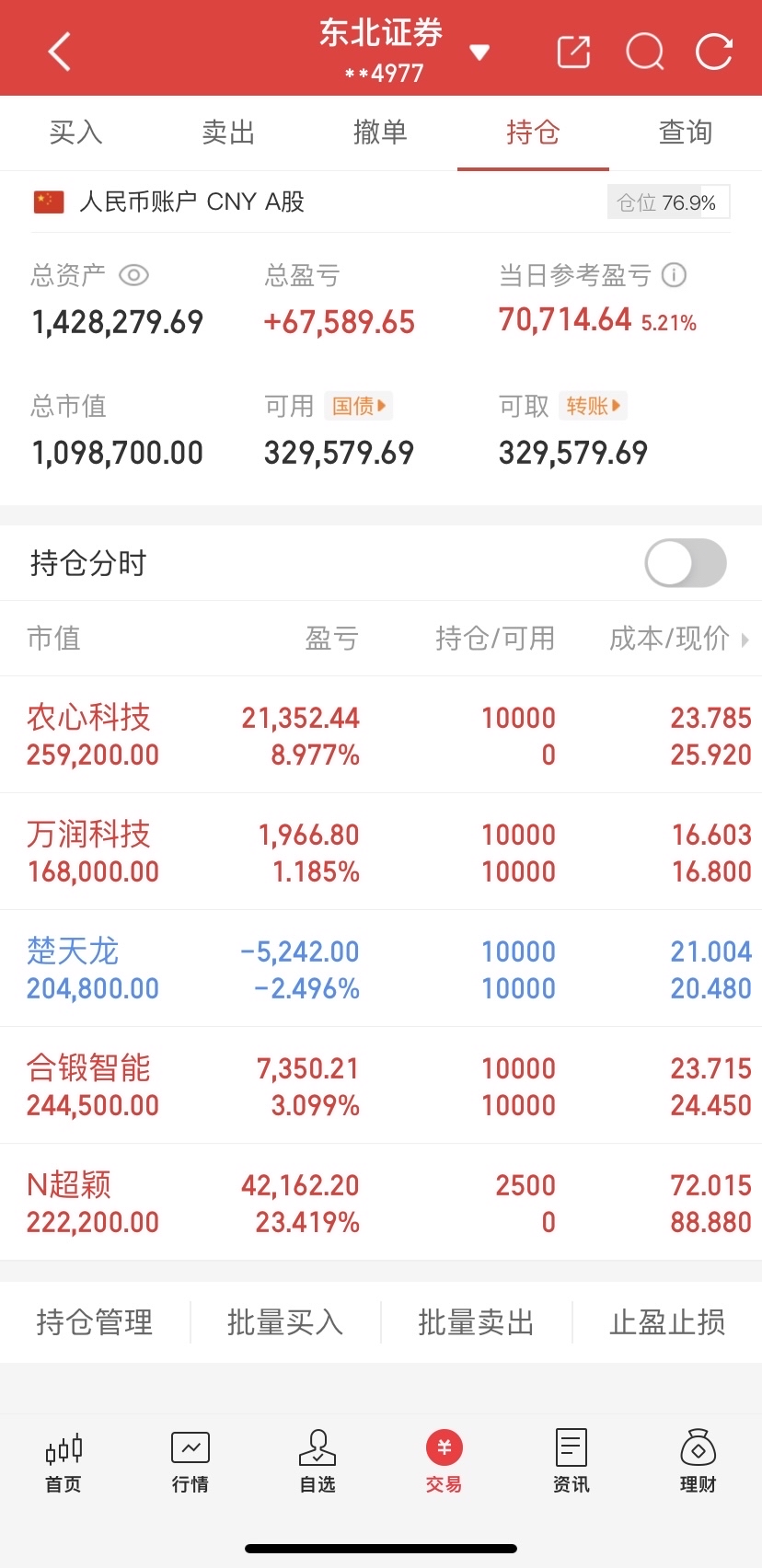Click the 仓位 76.9% position bar
The image size is (762, 1568).
[x=668, y=202]
